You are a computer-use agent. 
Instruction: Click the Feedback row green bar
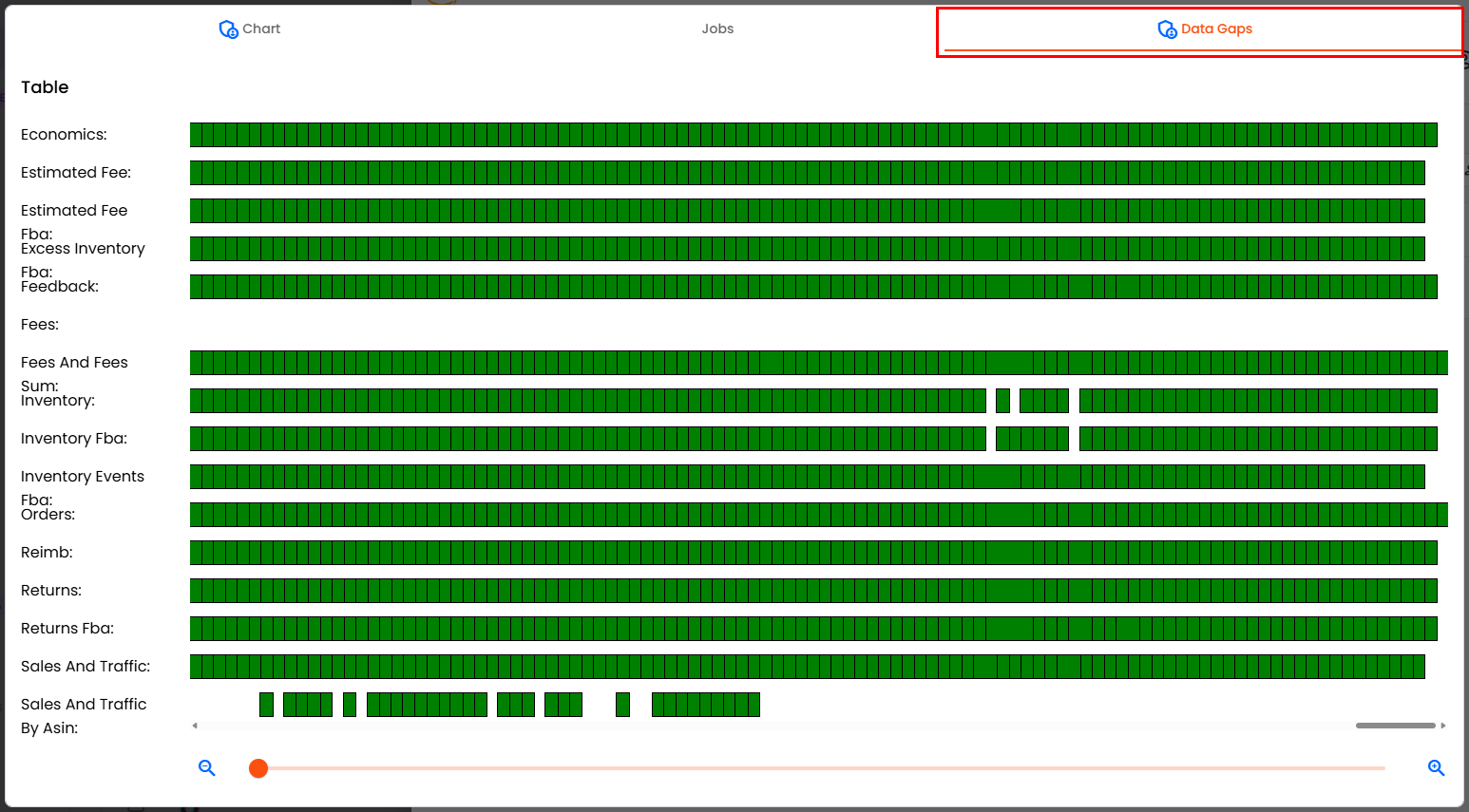click(812, 287)
